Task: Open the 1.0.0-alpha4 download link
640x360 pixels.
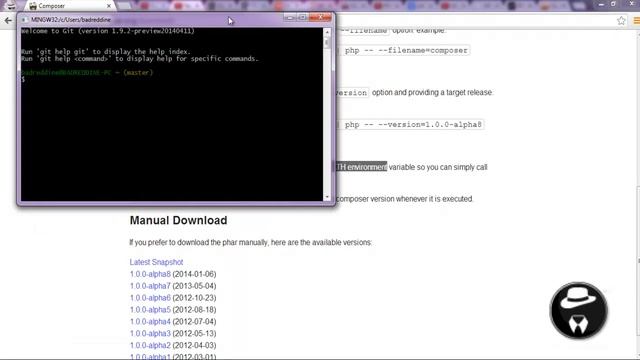Action: pos(150,321)
